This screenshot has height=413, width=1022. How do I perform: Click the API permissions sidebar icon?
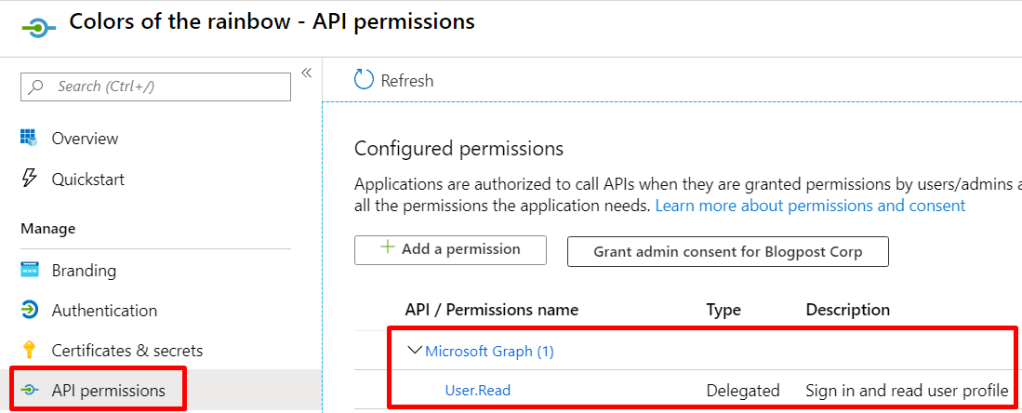[30, 390]
